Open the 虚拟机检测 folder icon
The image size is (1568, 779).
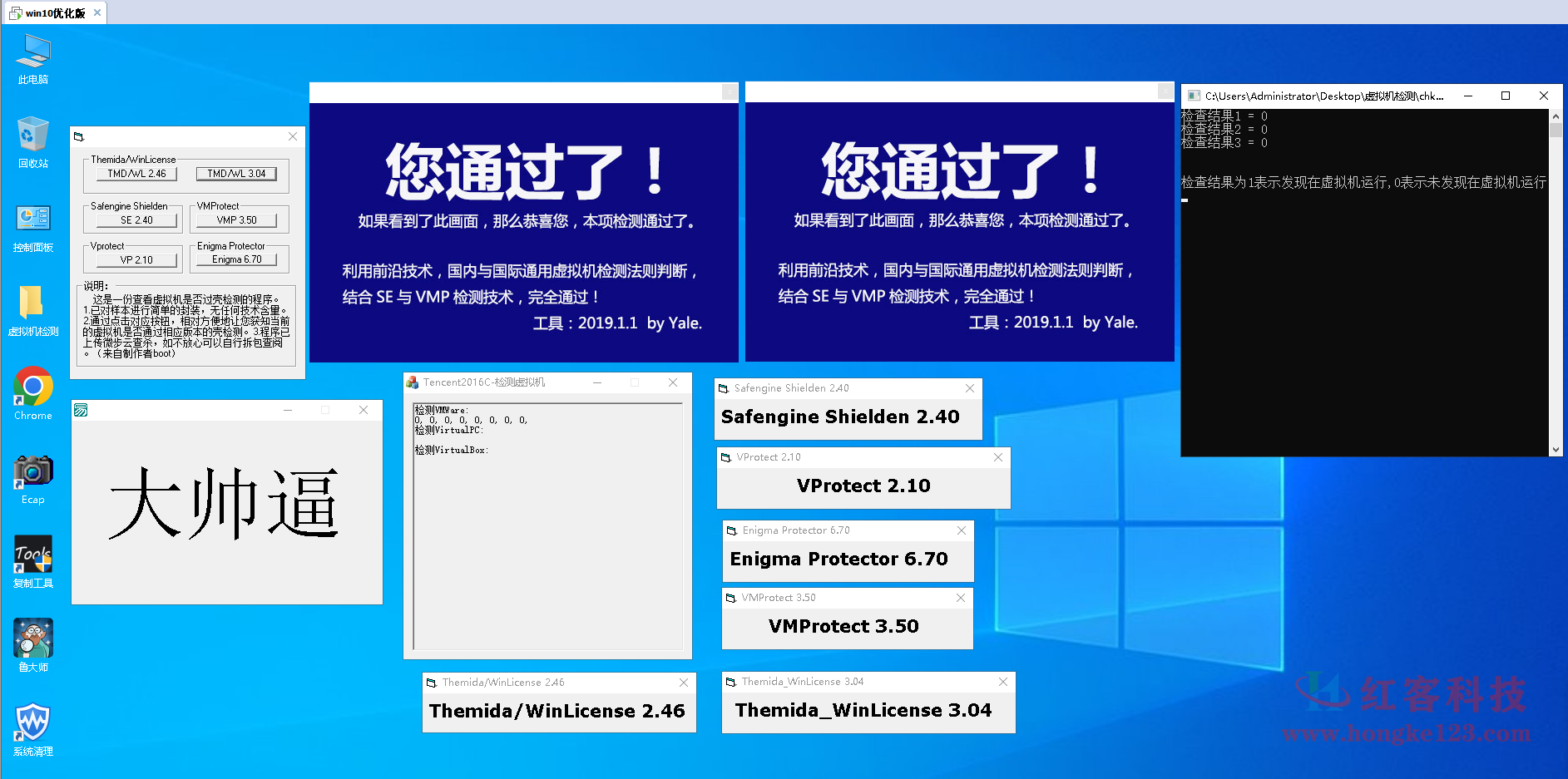pyautogui.click(x=33, y=311)
